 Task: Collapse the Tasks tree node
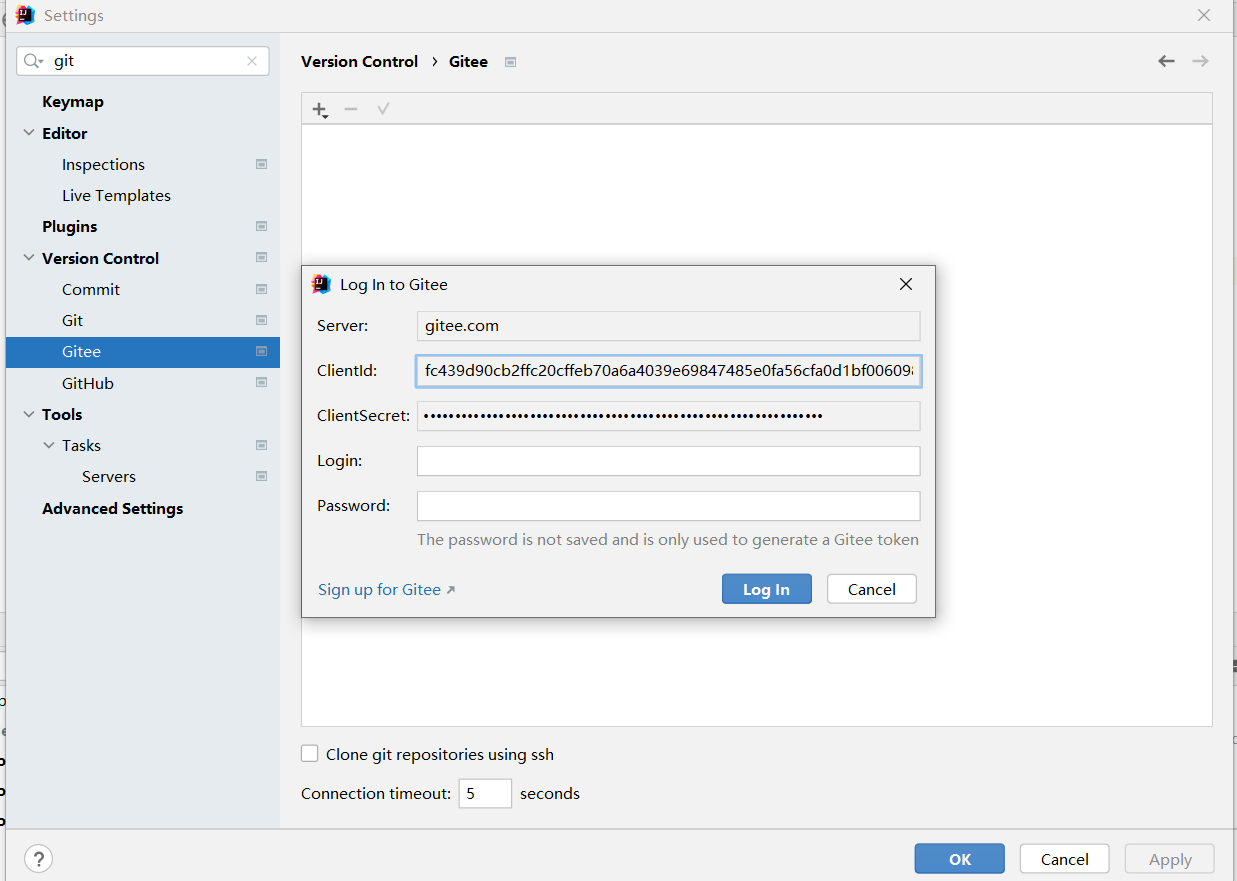tap(49, 445)
